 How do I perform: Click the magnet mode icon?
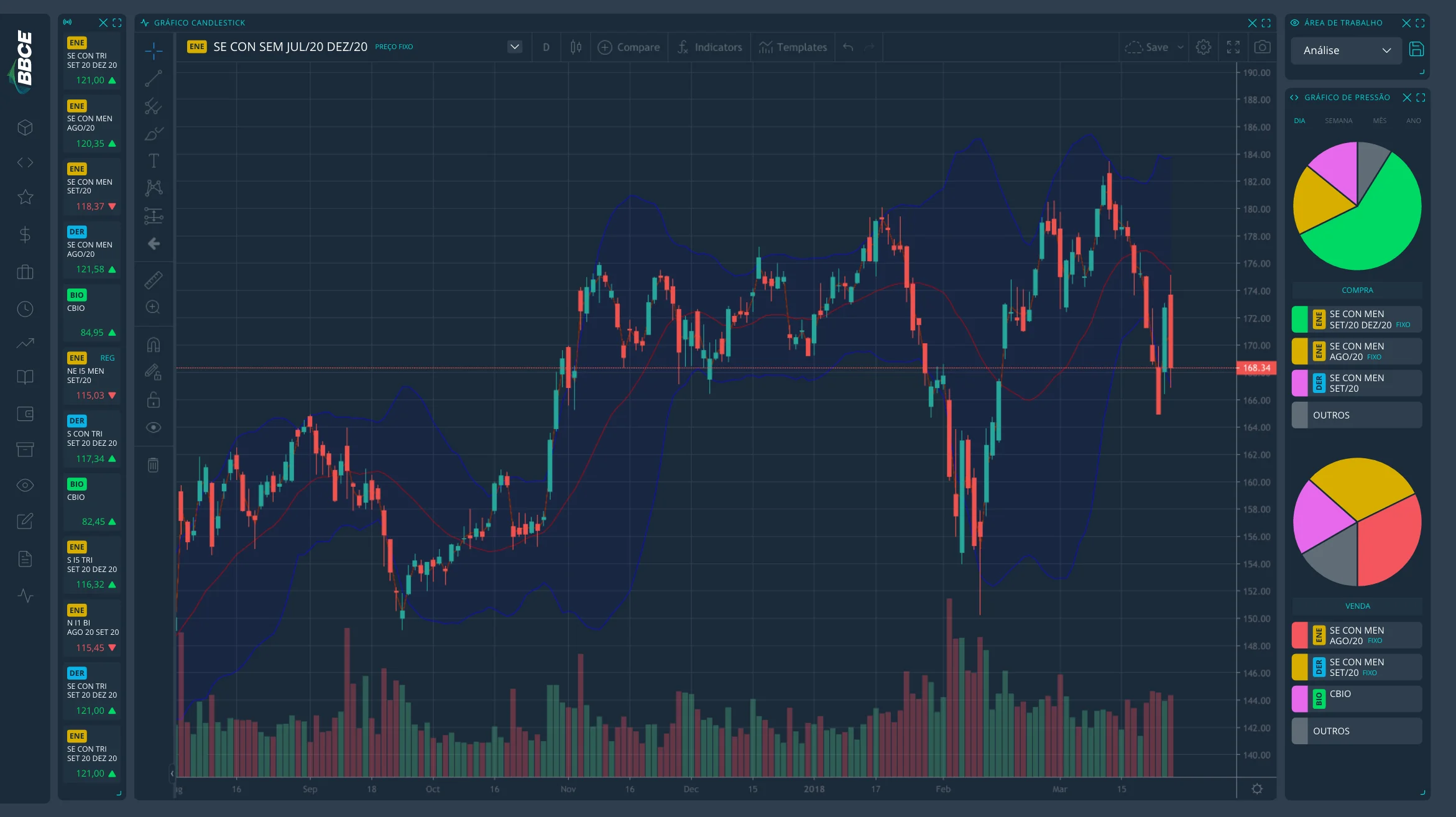154,344
